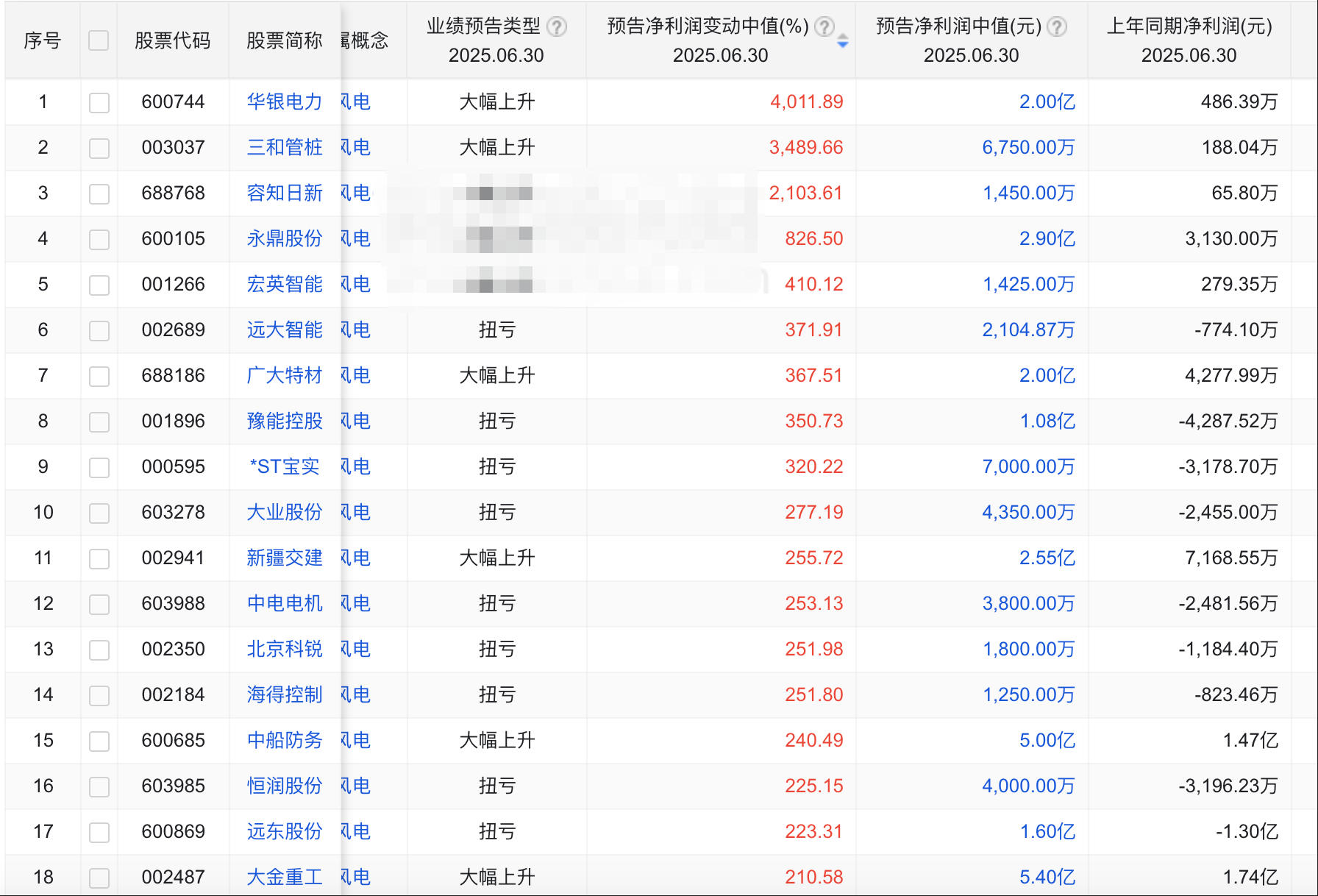Click change value 4,011.89
Viewport: 1318px width, 896px height.
[x=806, y=102]
